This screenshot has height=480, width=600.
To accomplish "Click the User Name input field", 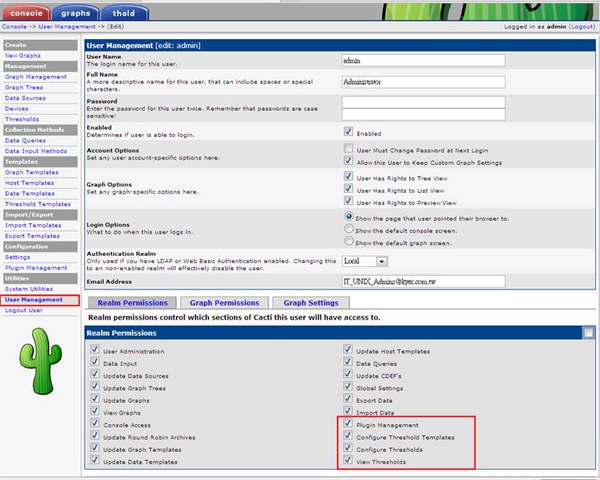I will [x=423, y=60].
